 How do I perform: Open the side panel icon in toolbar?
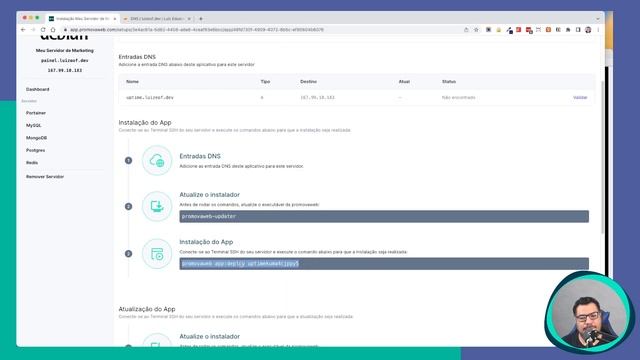pyautogui.click(x=578, y=30)
